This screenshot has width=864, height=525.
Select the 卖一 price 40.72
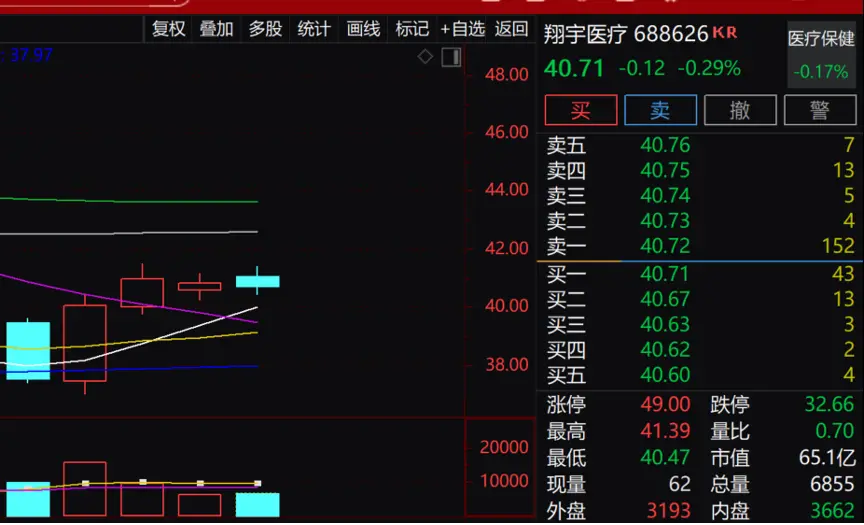click(x=665, y=246)
